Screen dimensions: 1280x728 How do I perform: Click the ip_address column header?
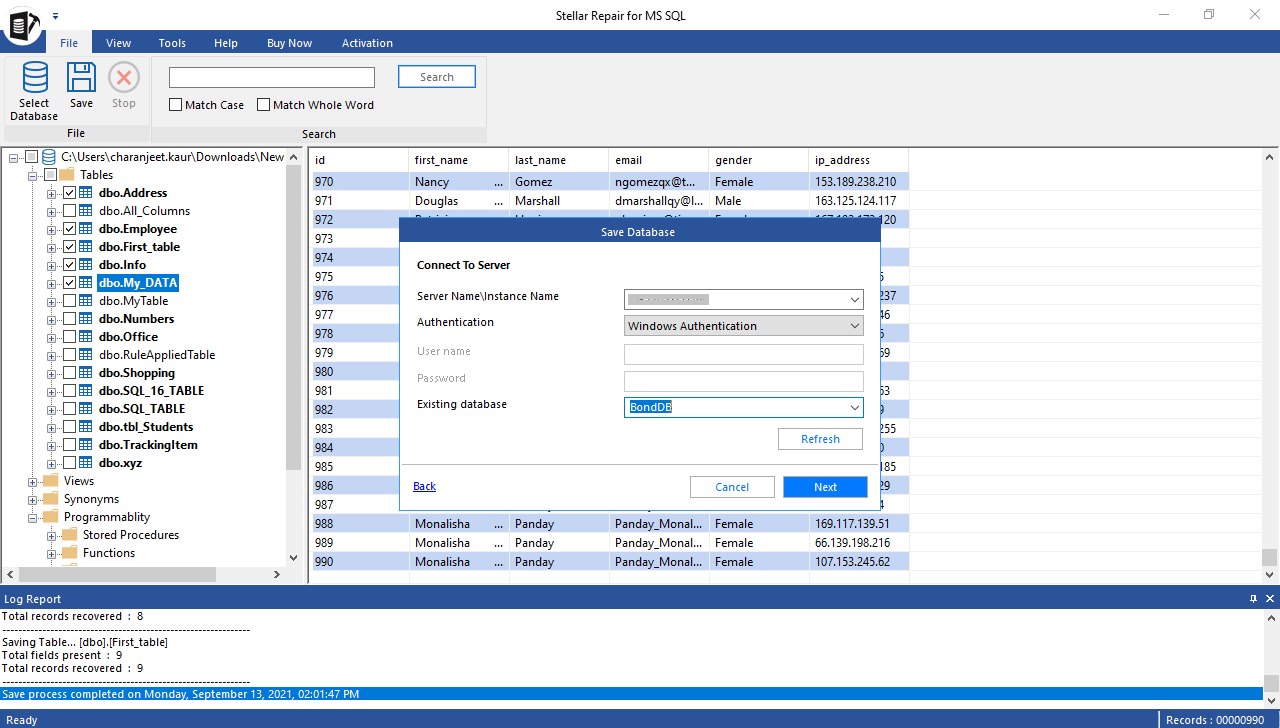pos(859,160)
